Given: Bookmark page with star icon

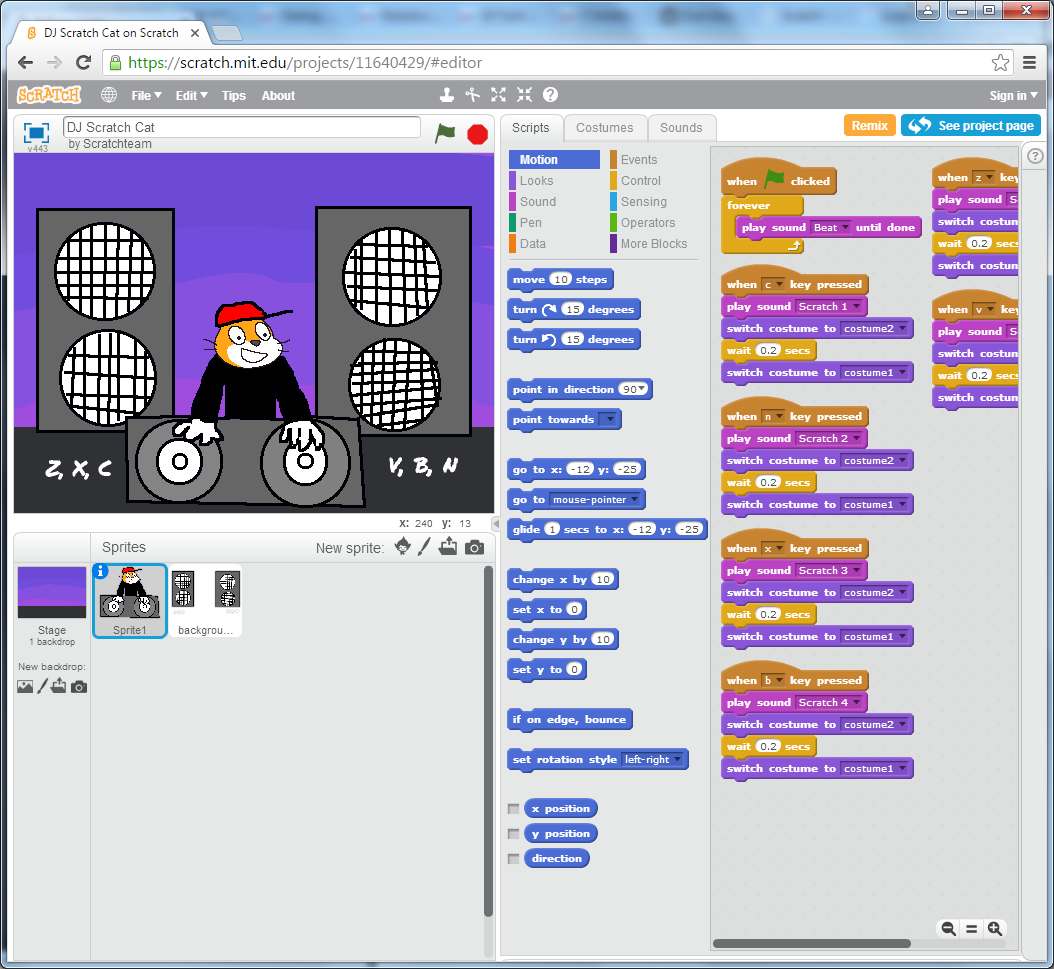Looking at the screenshot, I should pos(1000,62).
